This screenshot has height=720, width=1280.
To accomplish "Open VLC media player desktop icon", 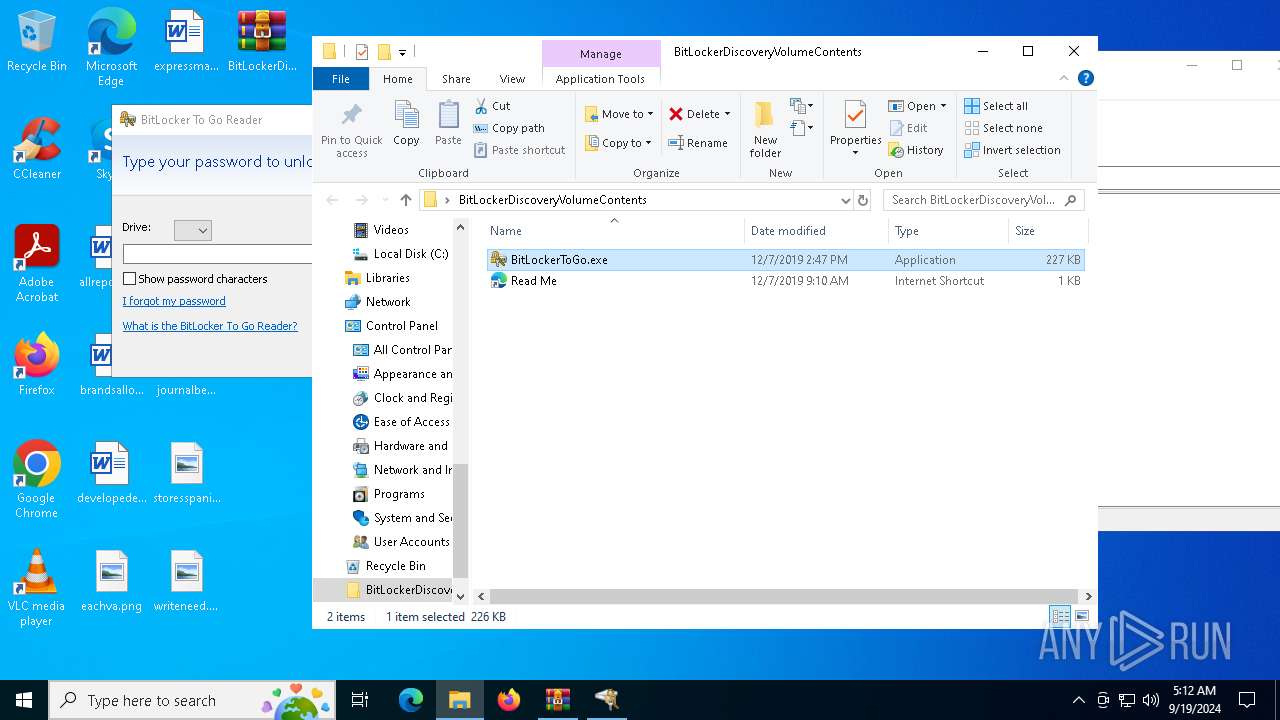I will (x=36, y=588).
